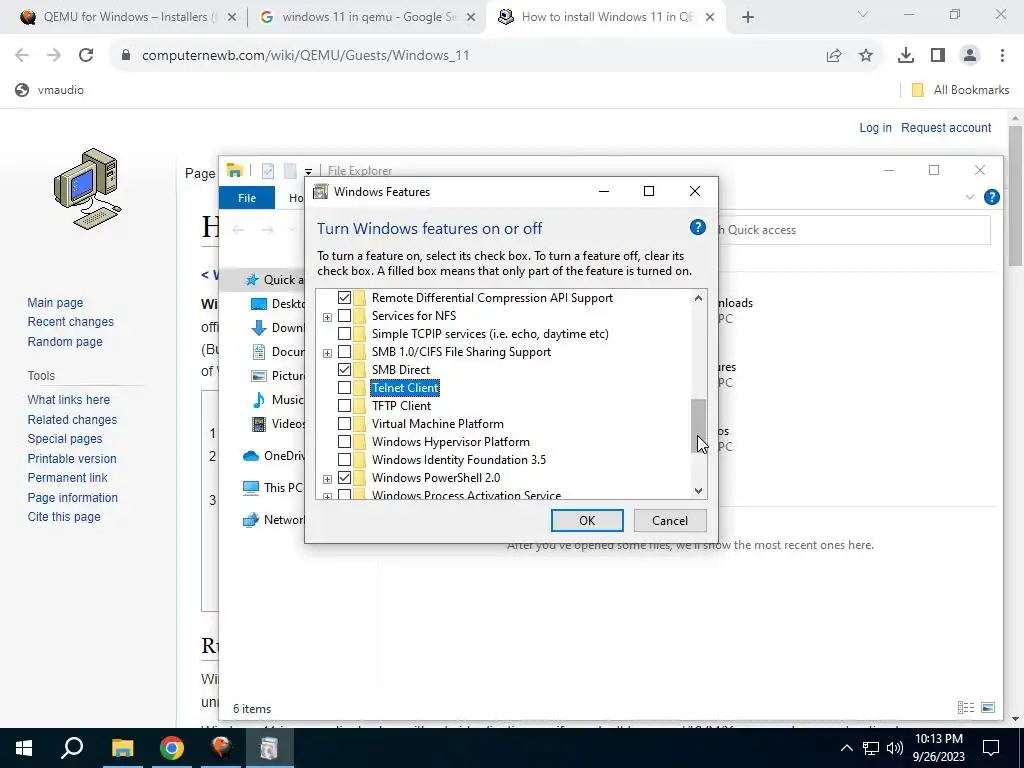
Task: Click File Explorer Quick access search box
Action: (x=854, y=230)
